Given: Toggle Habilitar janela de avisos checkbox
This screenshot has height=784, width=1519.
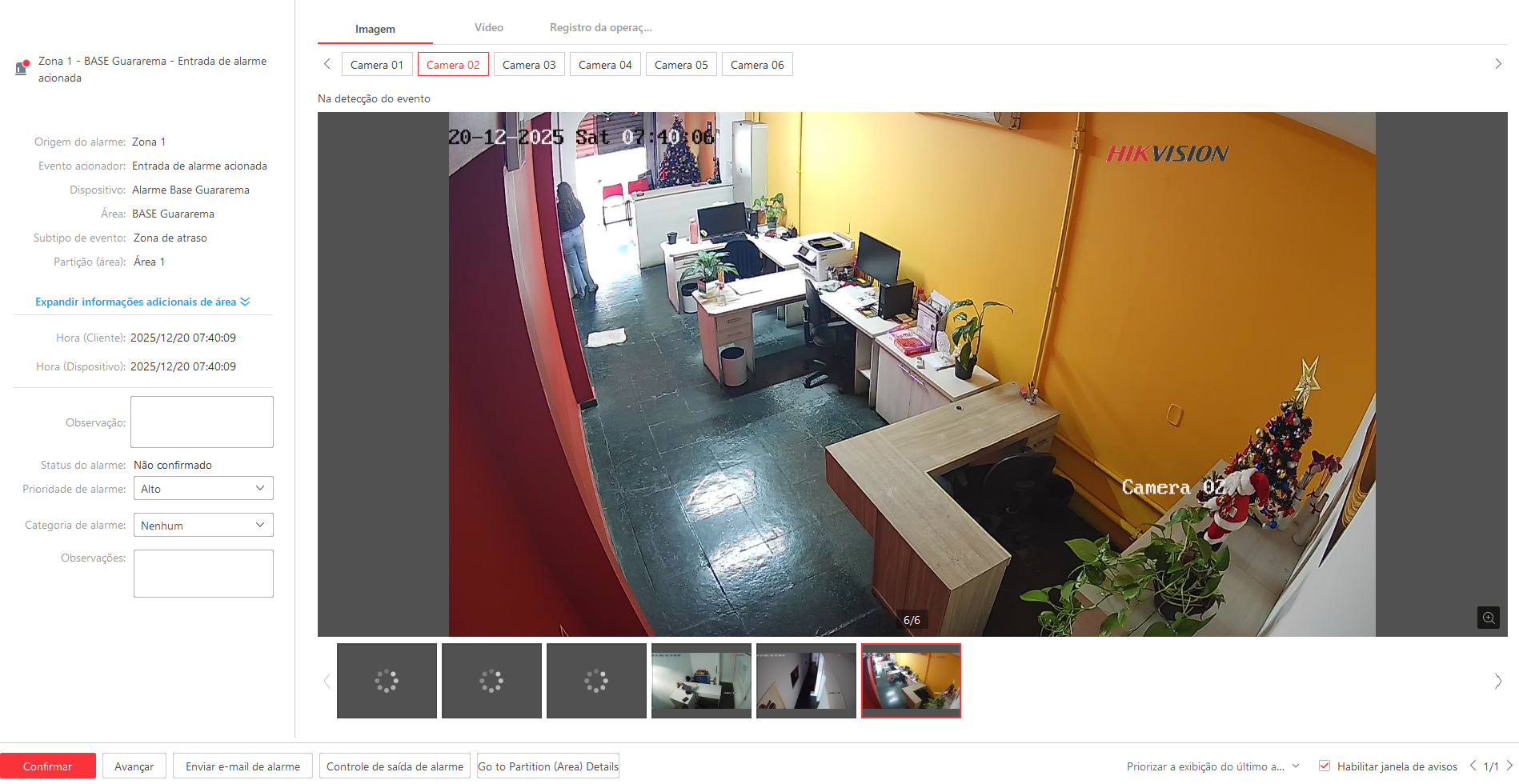Looking at the screenshot, I should (x=1325, y=766).
